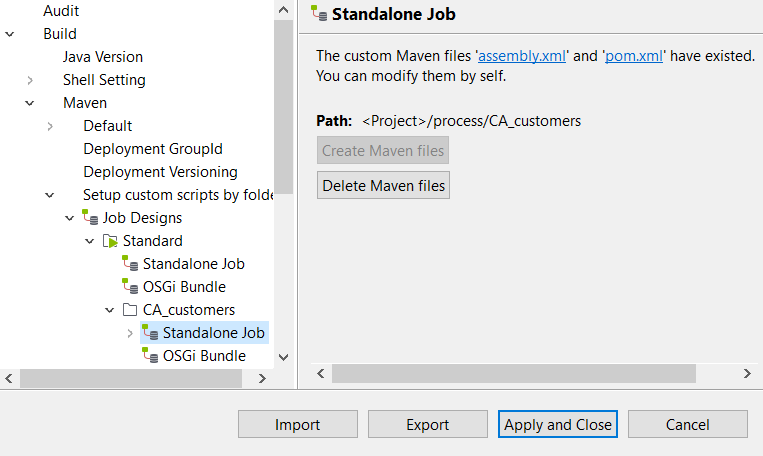Select Java Version preference item

pyautogui.click(x=102, y=57)
